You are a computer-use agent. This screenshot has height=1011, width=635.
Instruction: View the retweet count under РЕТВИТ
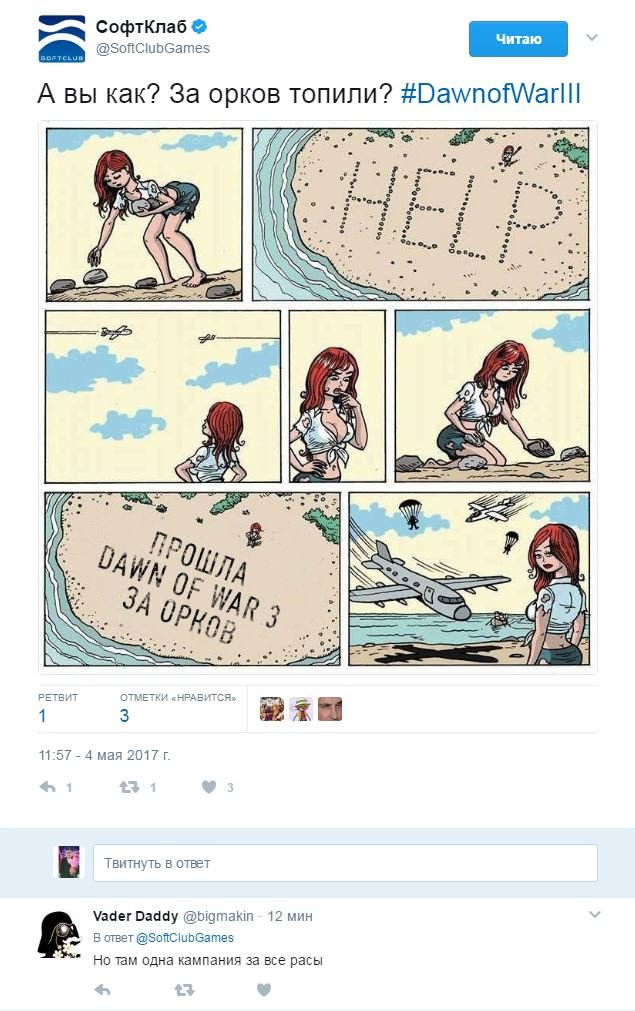pyautogui.click(x=43, y=716)
